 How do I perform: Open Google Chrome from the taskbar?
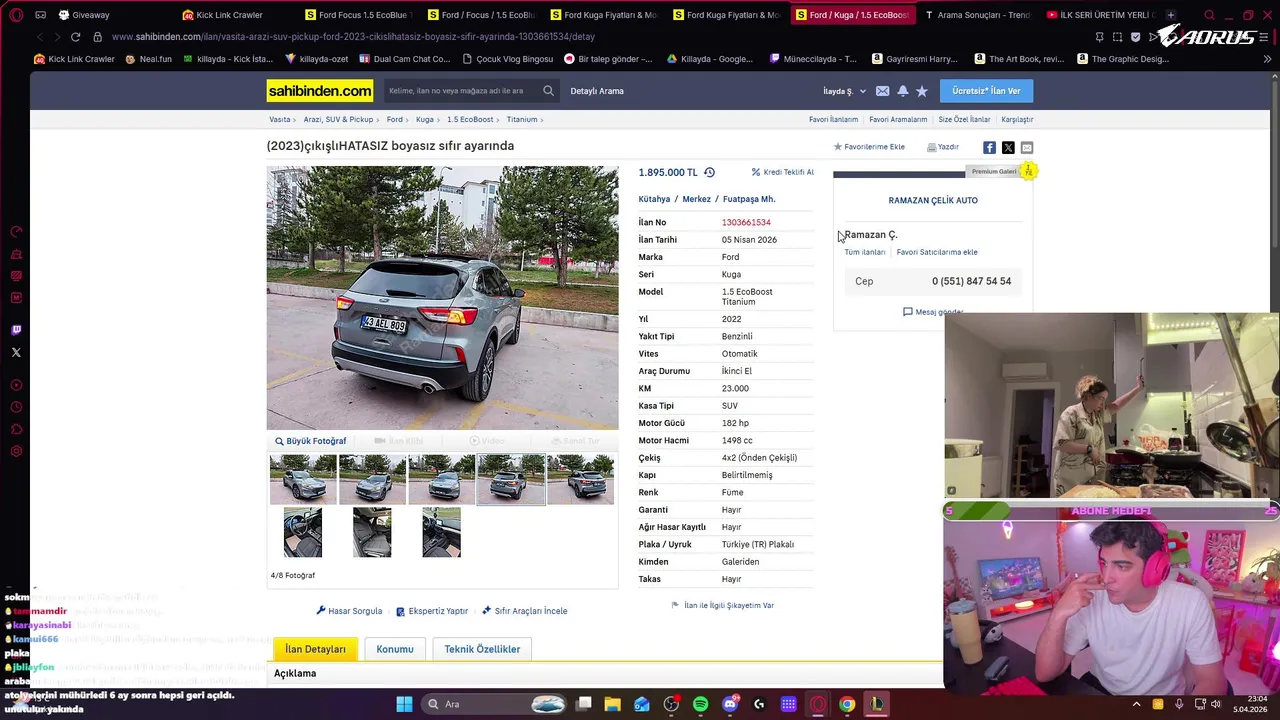click(847, 704)
